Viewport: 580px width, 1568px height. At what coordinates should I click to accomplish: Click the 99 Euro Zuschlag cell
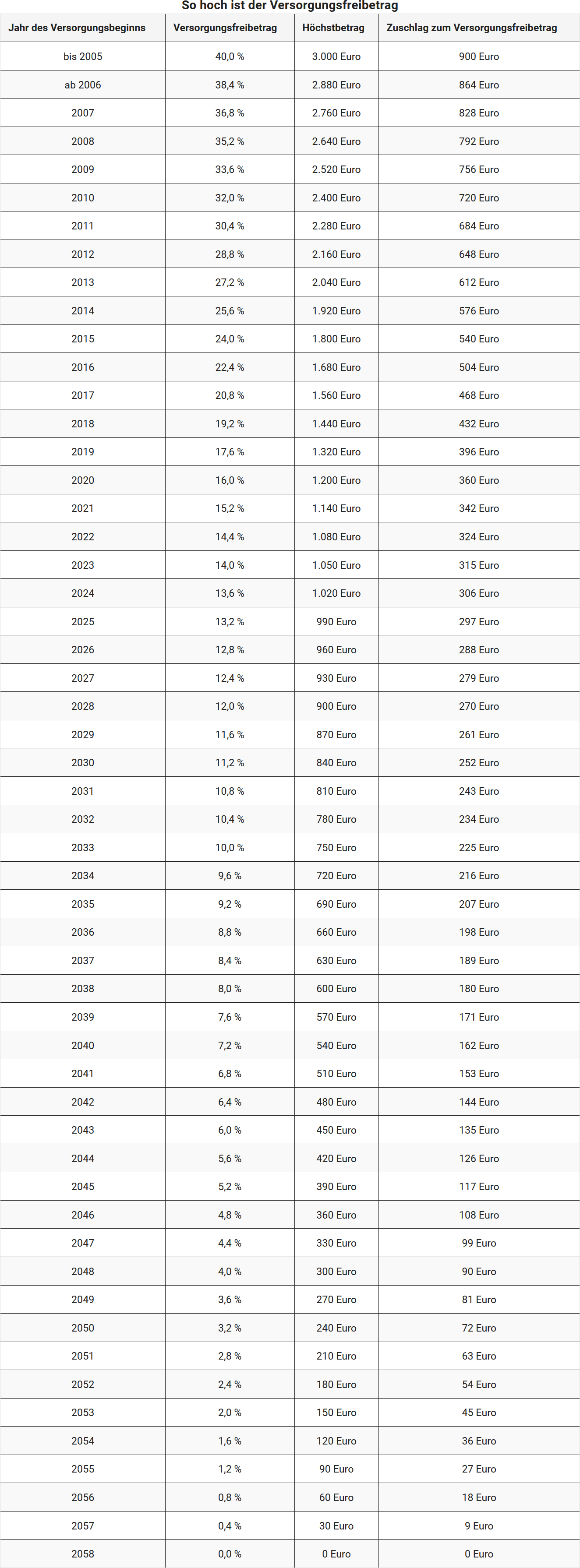tap(479, 1243)
